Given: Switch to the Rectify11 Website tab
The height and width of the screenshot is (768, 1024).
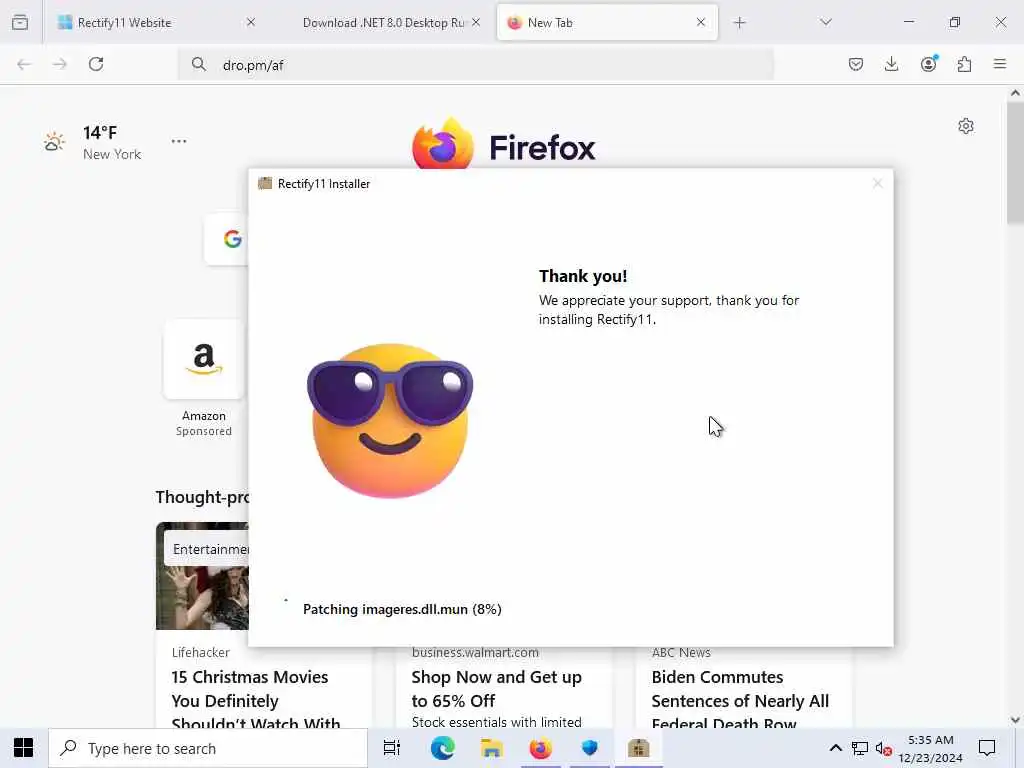Looking at the screenshot, I should (x=157, y=22).
